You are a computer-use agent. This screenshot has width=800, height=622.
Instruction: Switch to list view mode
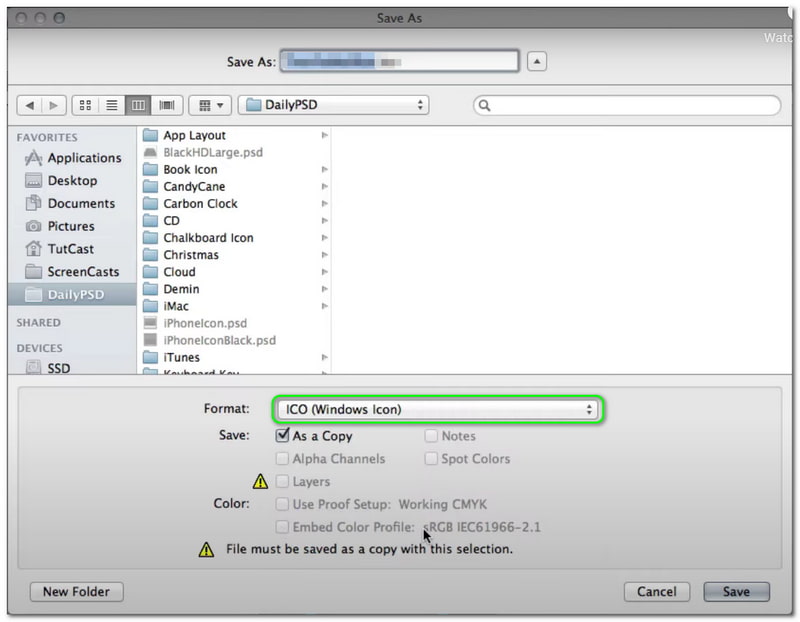point(112,106)
